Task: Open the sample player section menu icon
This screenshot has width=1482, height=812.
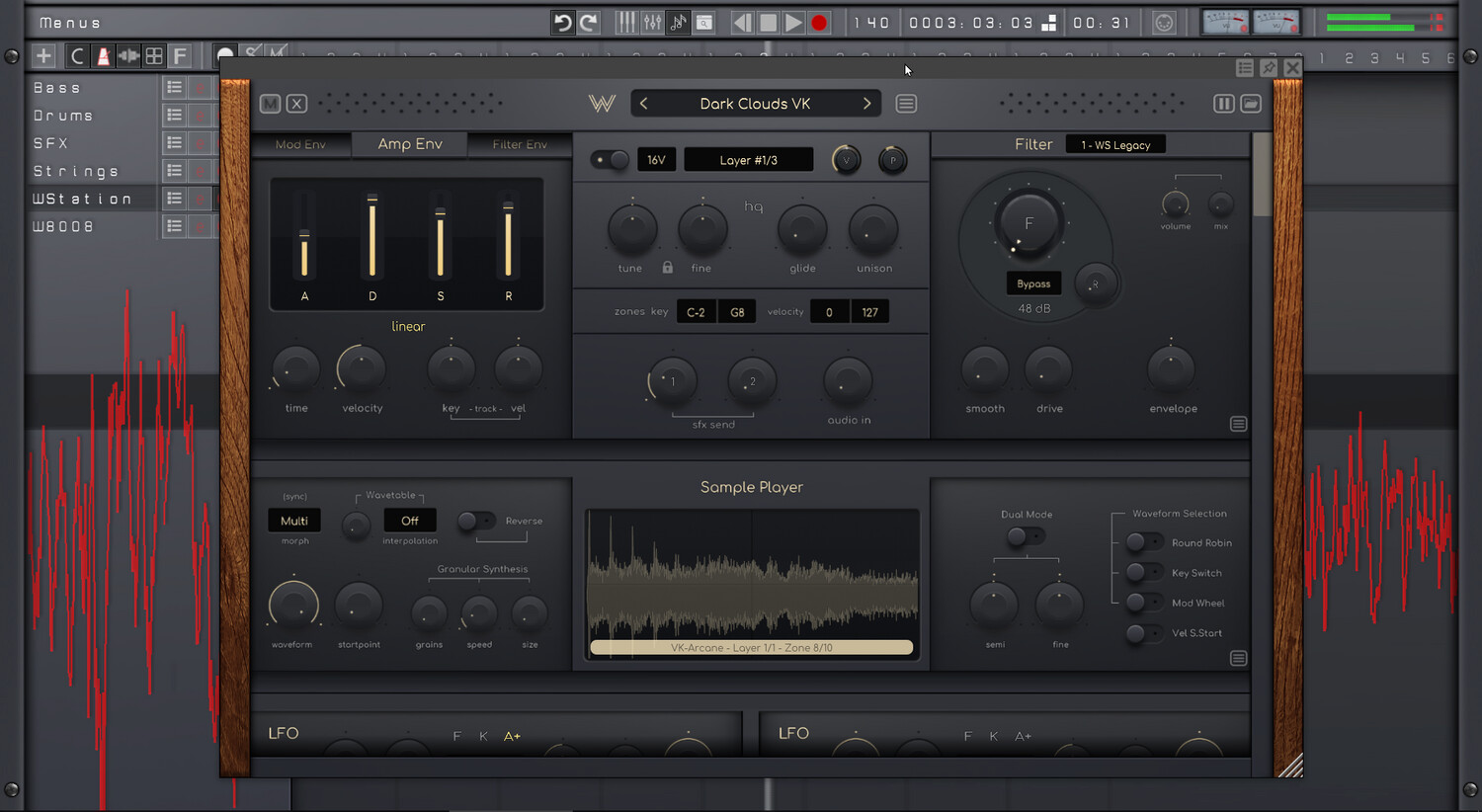Action: point(1238,658)
